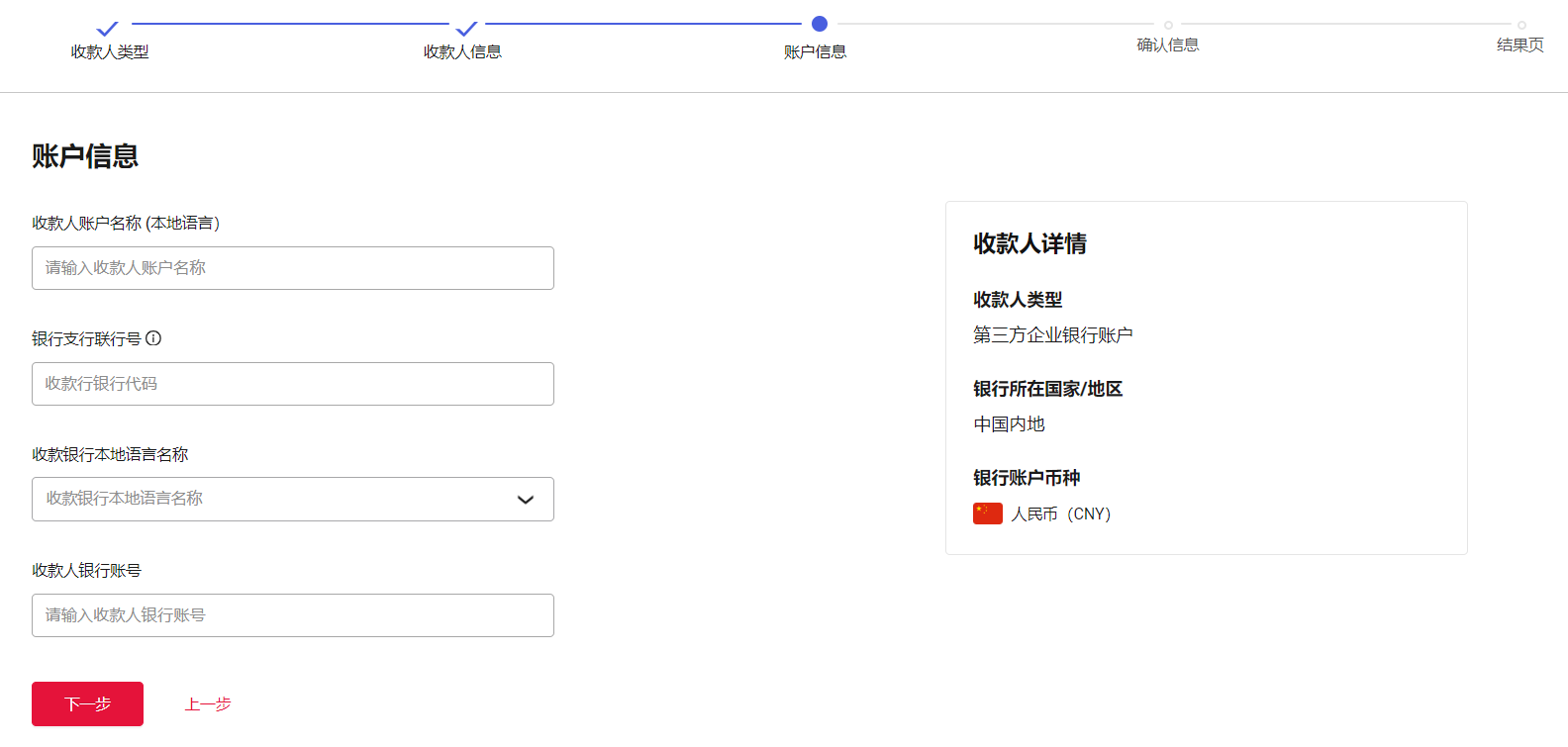Click the checkmark icon above 收款人类型
This screenshot has width=1568, height=747.
pos(108,29)
